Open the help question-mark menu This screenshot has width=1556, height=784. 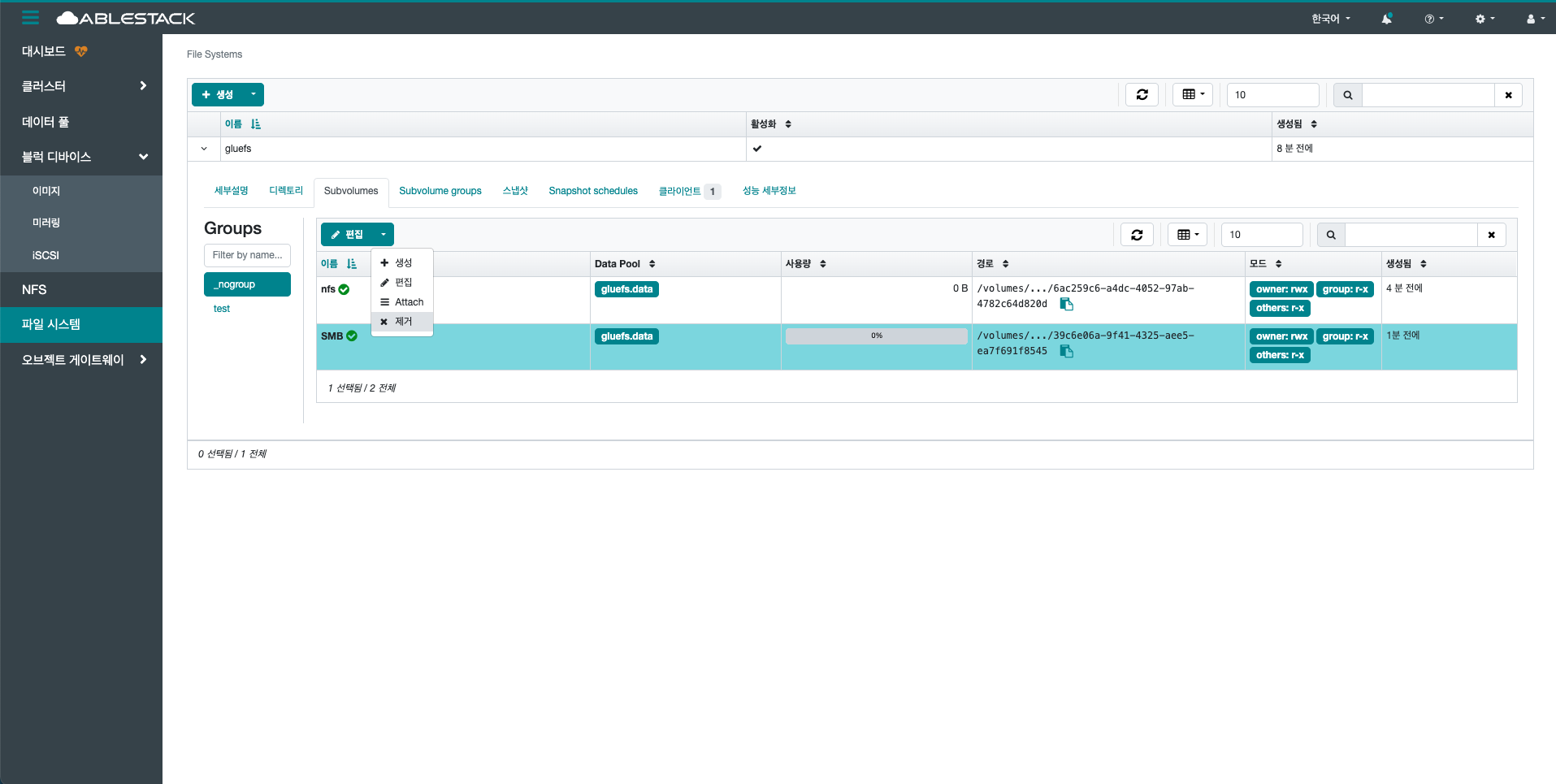[1433, 19]
